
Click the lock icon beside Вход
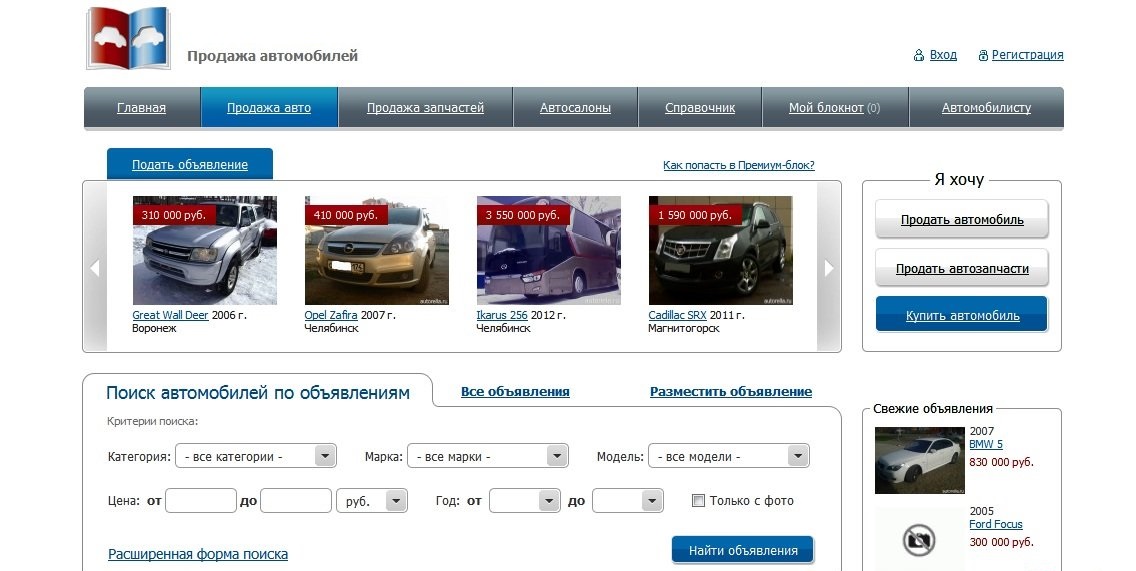click(919, 55)
